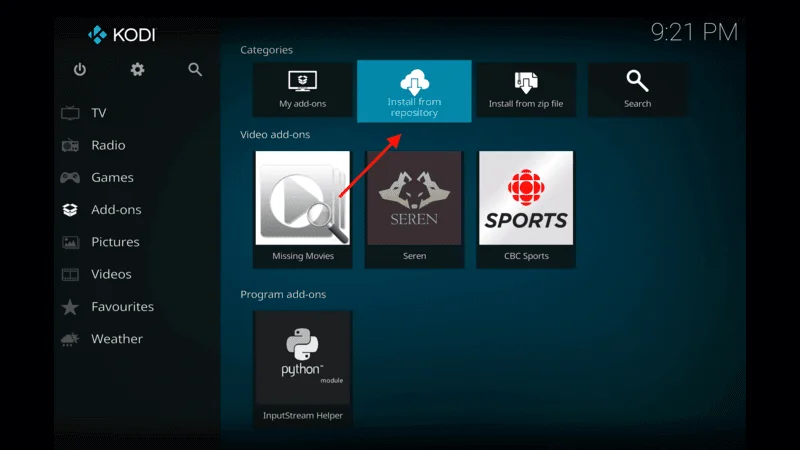Viewport: 800px width, 450px height.
Task: Select the Weather cloud icon
Action: (70, 339)
